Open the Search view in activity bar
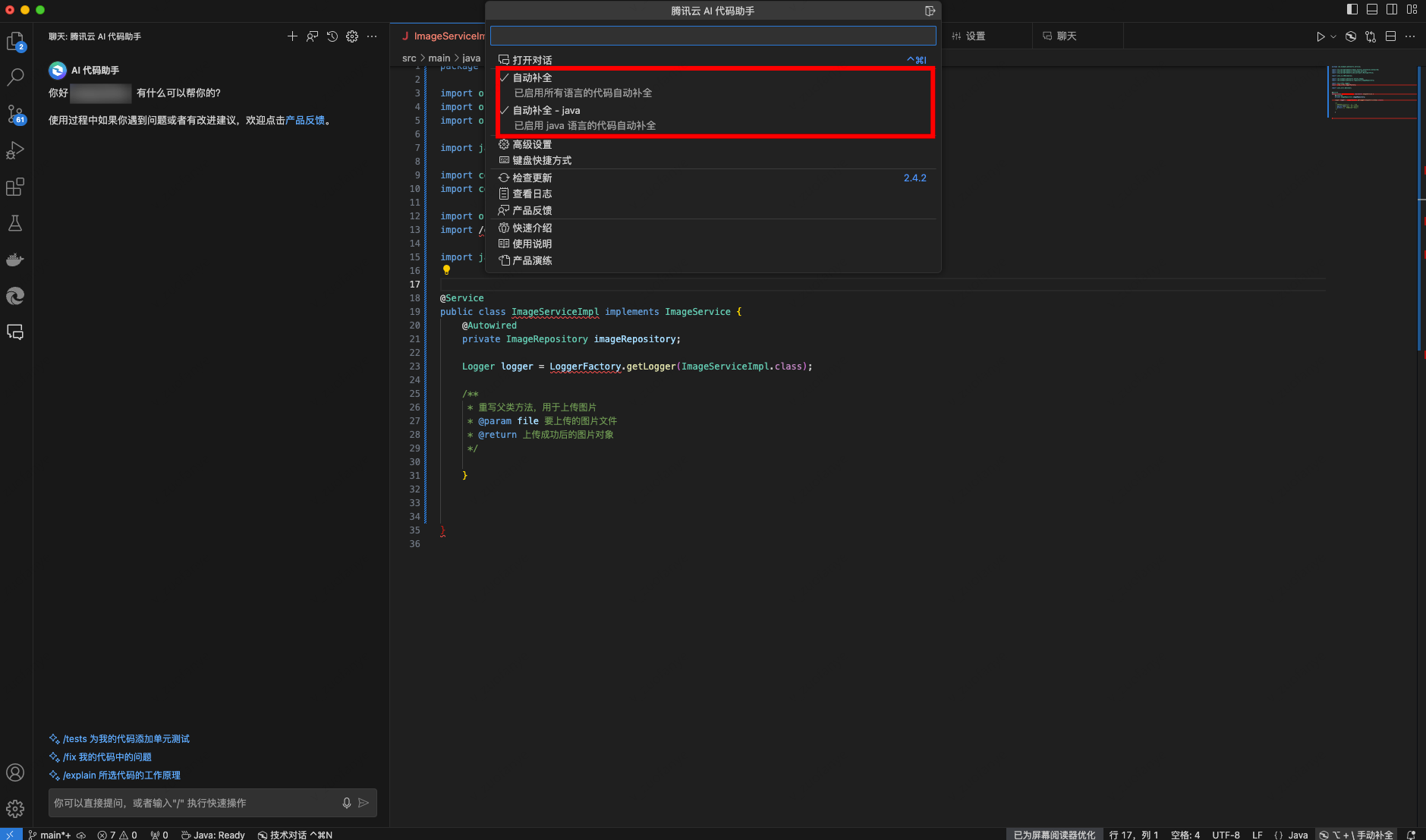This screenshot has width=1426, height=840. pyautogui.click(x=15, y=77)
